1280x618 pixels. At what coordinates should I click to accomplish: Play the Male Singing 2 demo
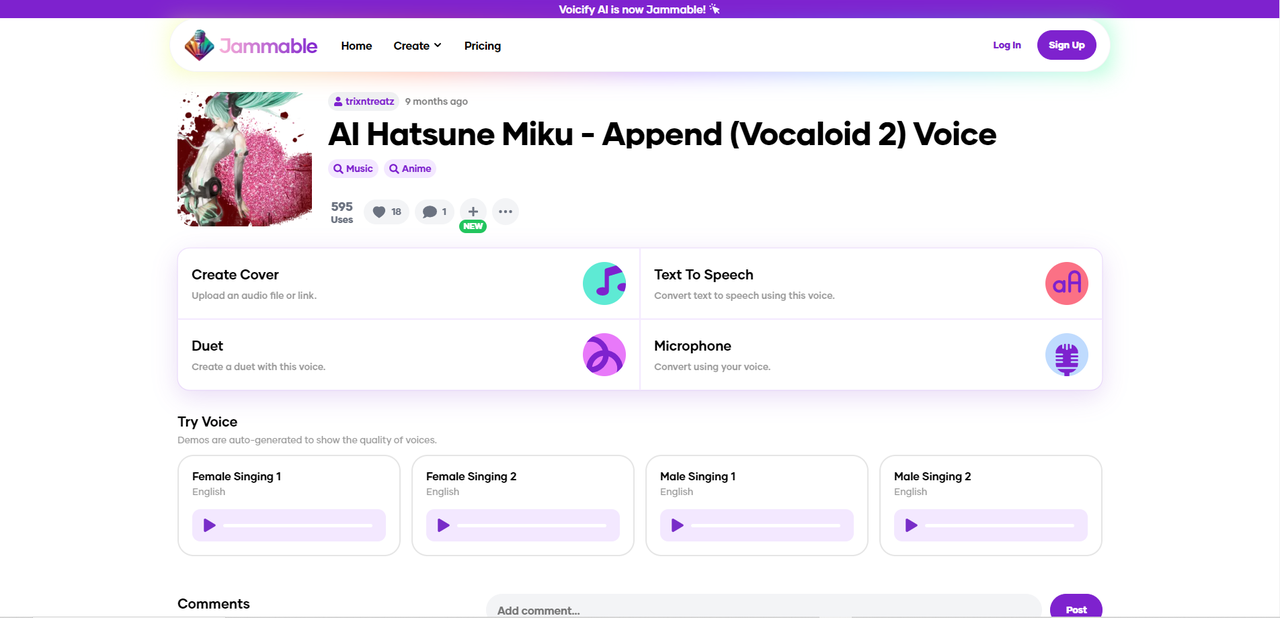[911, 525]
